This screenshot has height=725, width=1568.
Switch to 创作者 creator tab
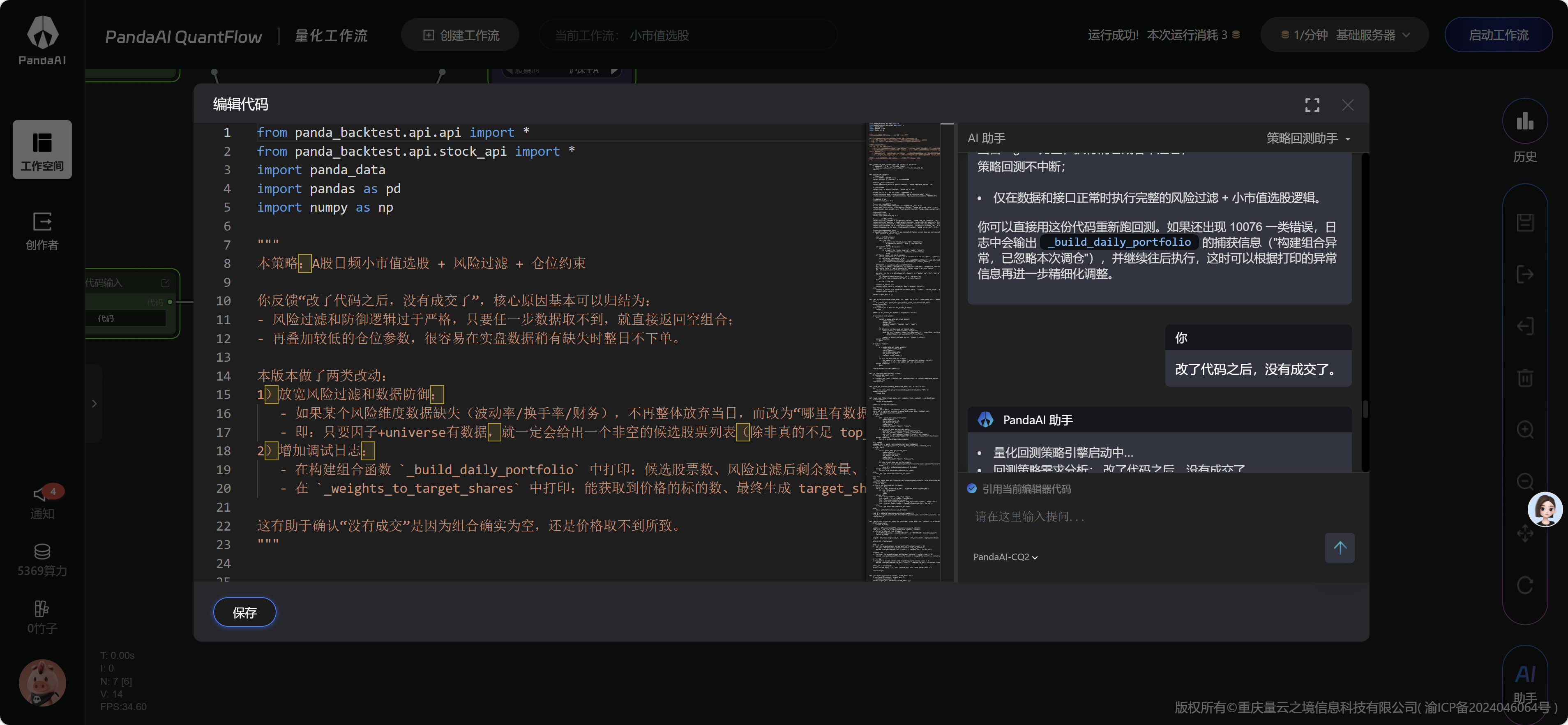coord(42,231)
